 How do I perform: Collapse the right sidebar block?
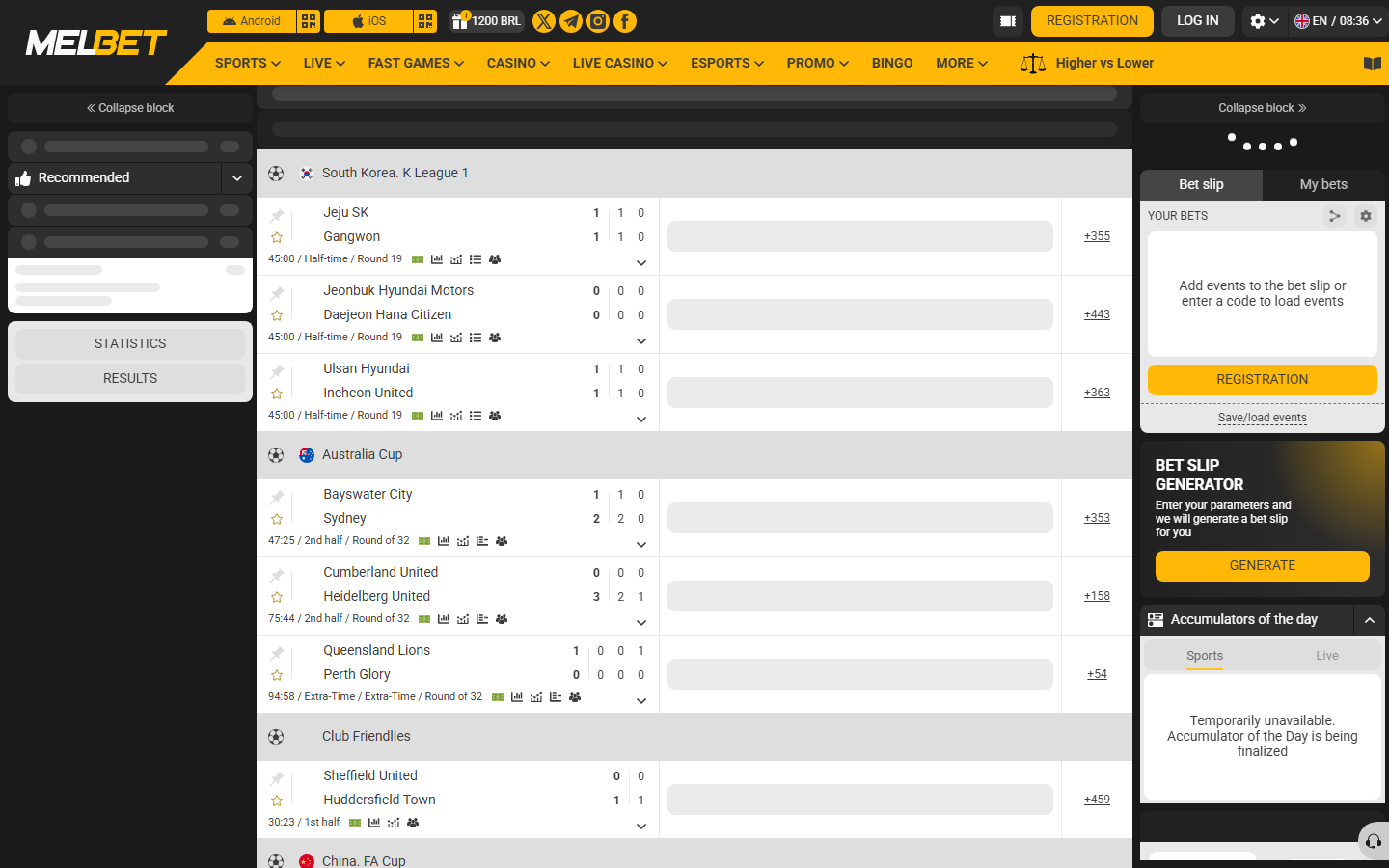click(1262, 108)
